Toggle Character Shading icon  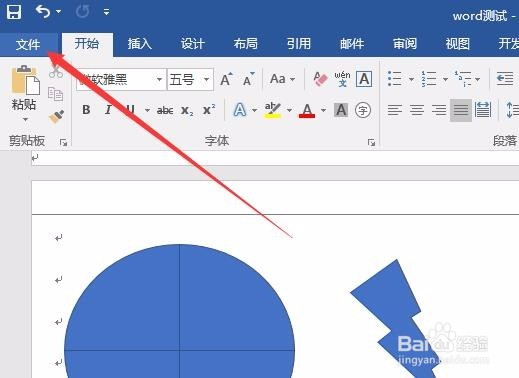pos(341,110)
